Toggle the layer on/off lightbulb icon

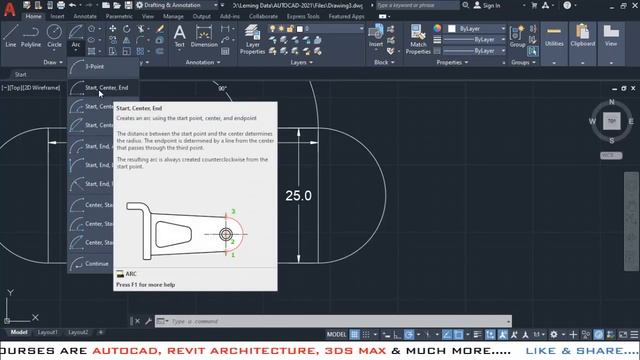pyautogui.click(x=273, y=29)
